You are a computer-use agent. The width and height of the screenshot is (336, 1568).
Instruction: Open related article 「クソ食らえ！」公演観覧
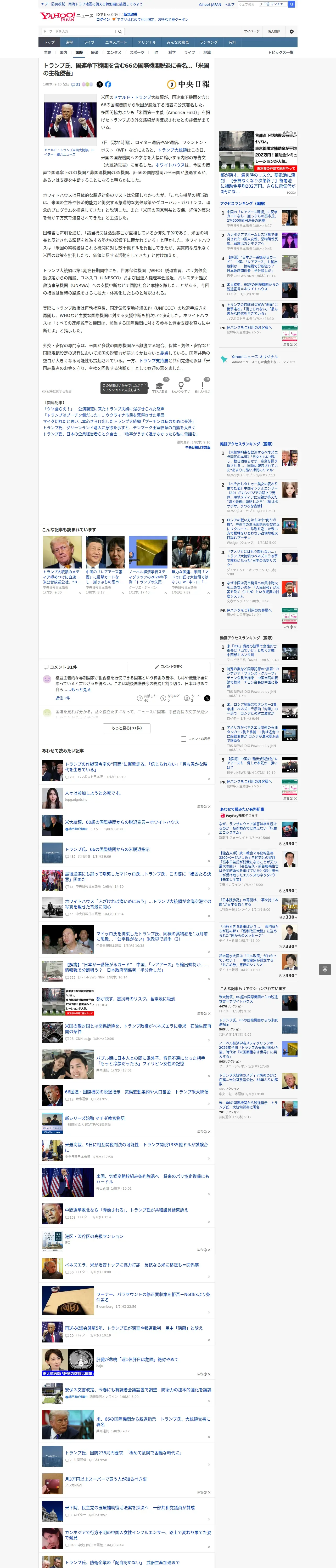pyautogui.click(x=104, y=409)
